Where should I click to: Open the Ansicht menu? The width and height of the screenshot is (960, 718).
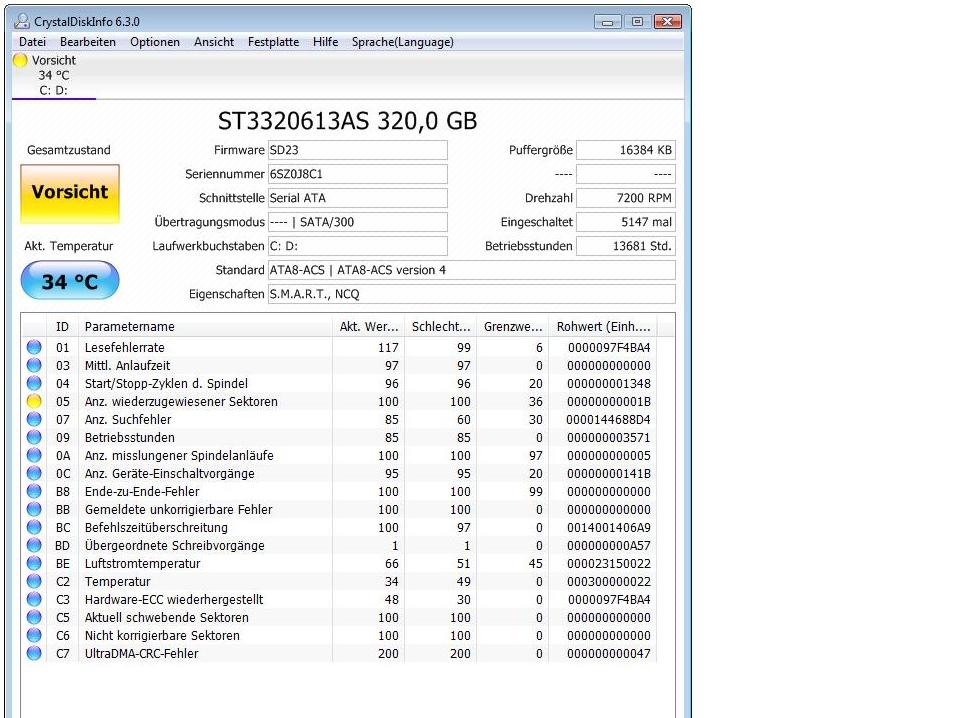pos(214,42)
